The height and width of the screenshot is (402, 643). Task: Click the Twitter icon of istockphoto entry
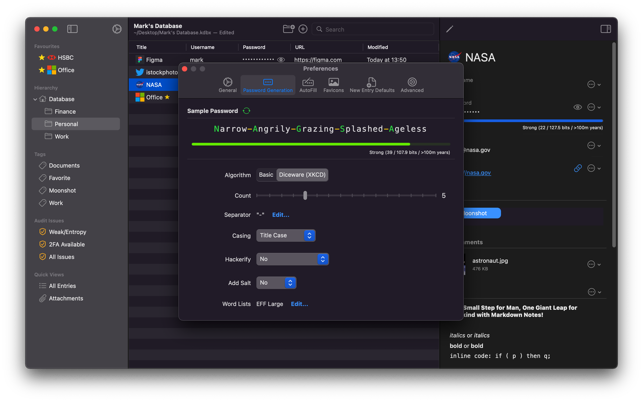[x=140, y=72]
